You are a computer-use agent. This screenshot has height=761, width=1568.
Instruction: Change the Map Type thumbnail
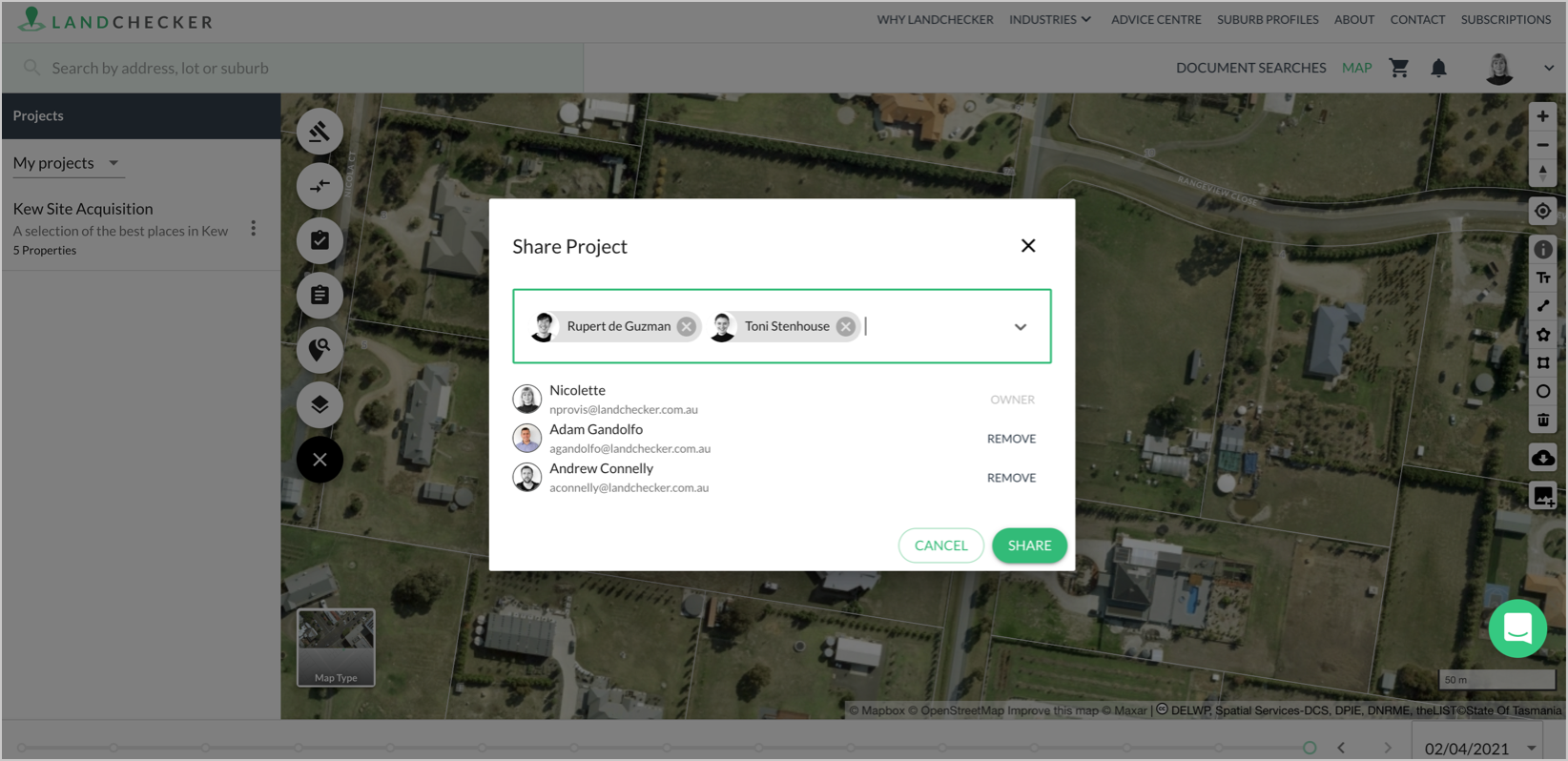click(x=336, y=648)
